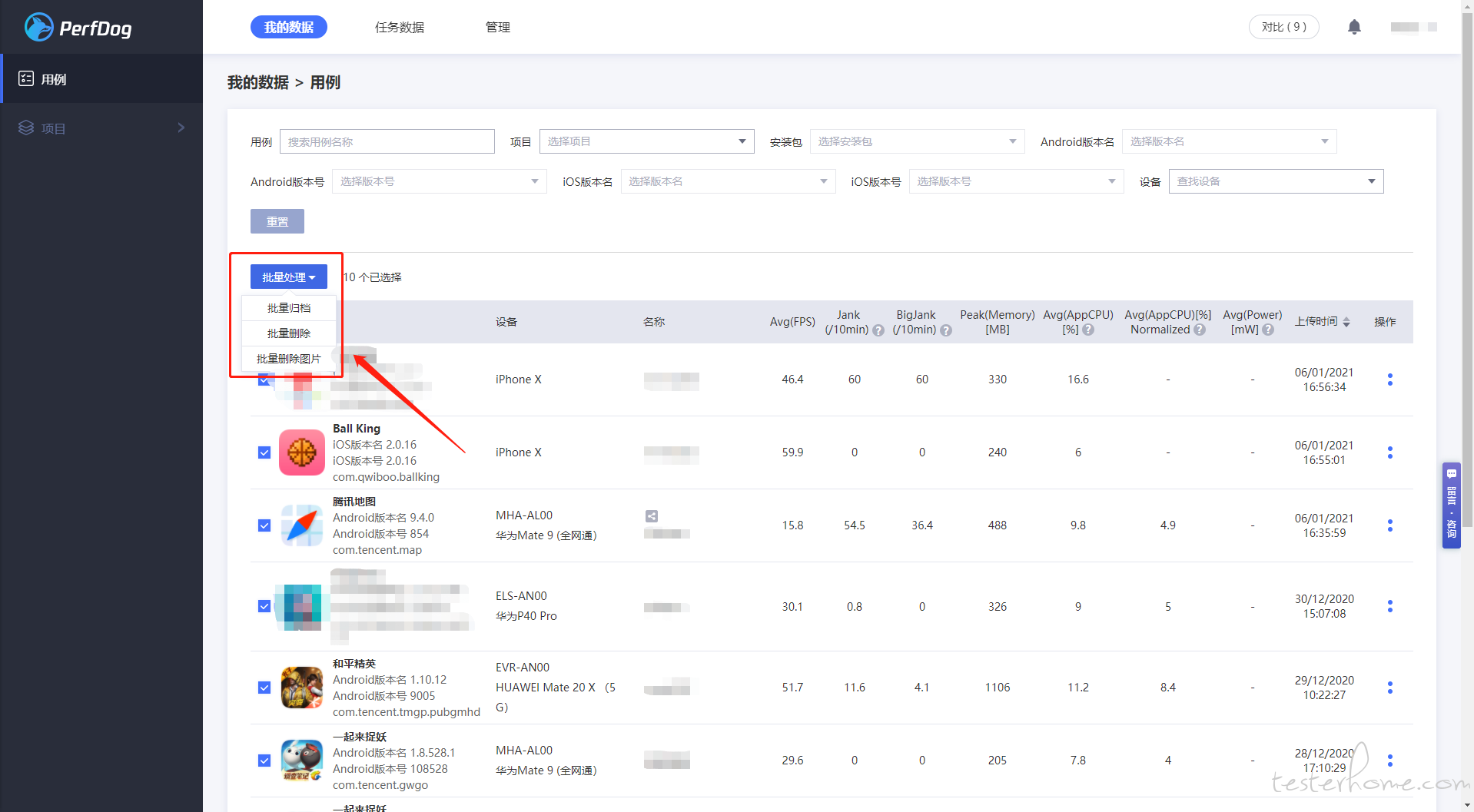Focus the 搜索用例名称 search field
1474x812 pixels.
click(x=387, y=141)
